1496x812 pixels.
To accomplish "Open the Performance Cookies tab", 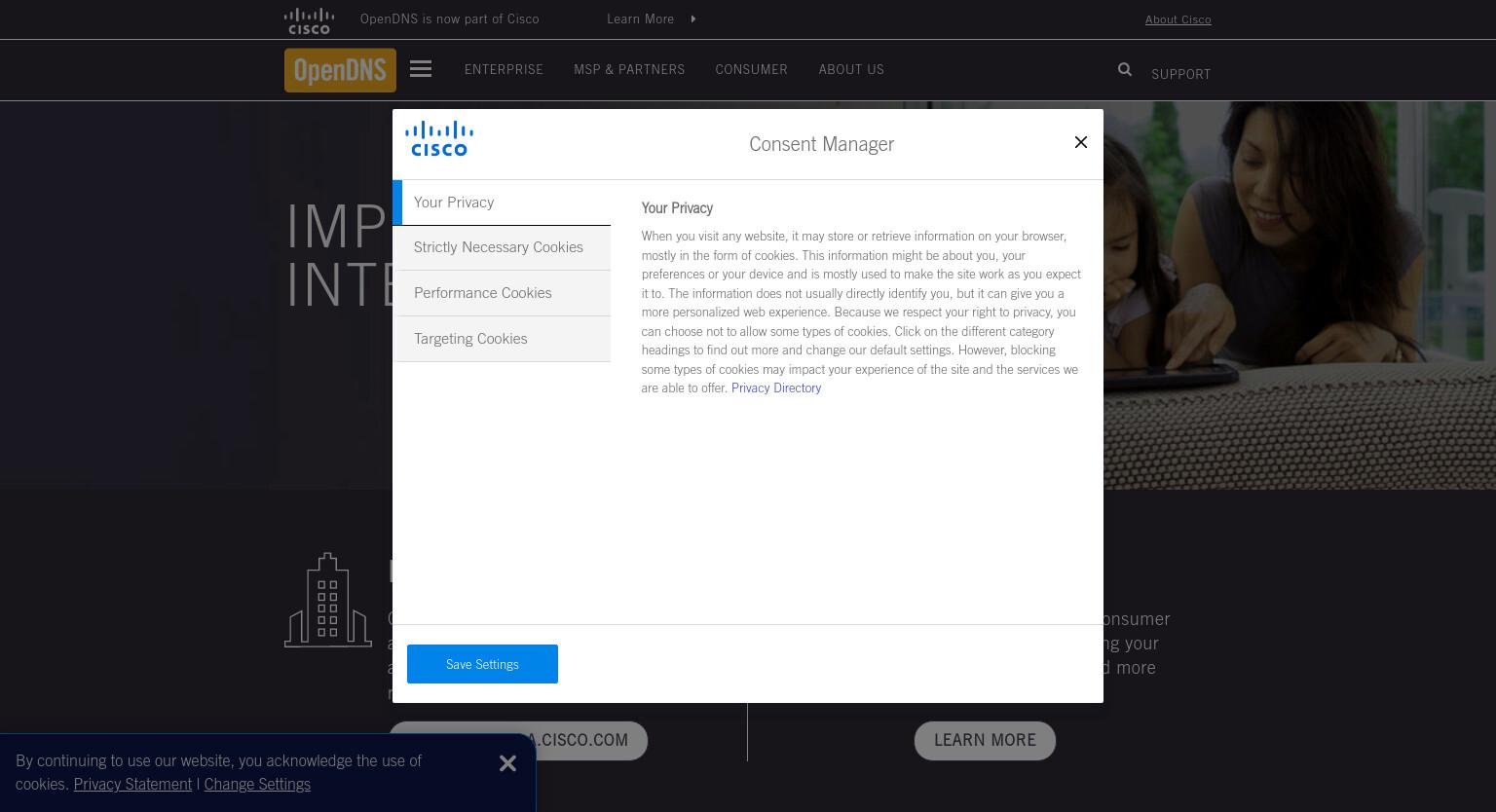I will 502,293.
